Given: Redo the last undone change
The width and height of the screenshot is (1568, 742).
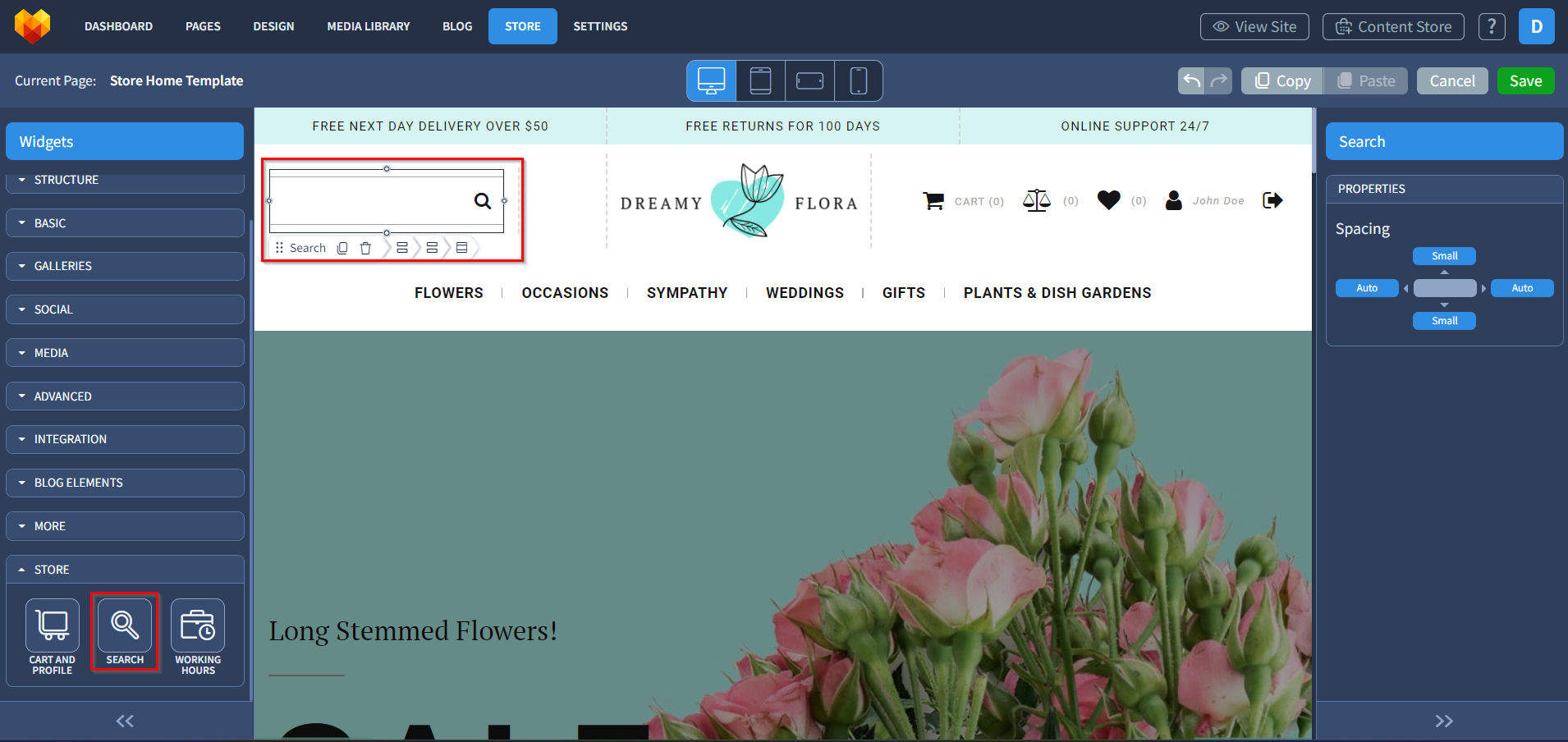Looking at the screenshot, I should pos(1219,80).
